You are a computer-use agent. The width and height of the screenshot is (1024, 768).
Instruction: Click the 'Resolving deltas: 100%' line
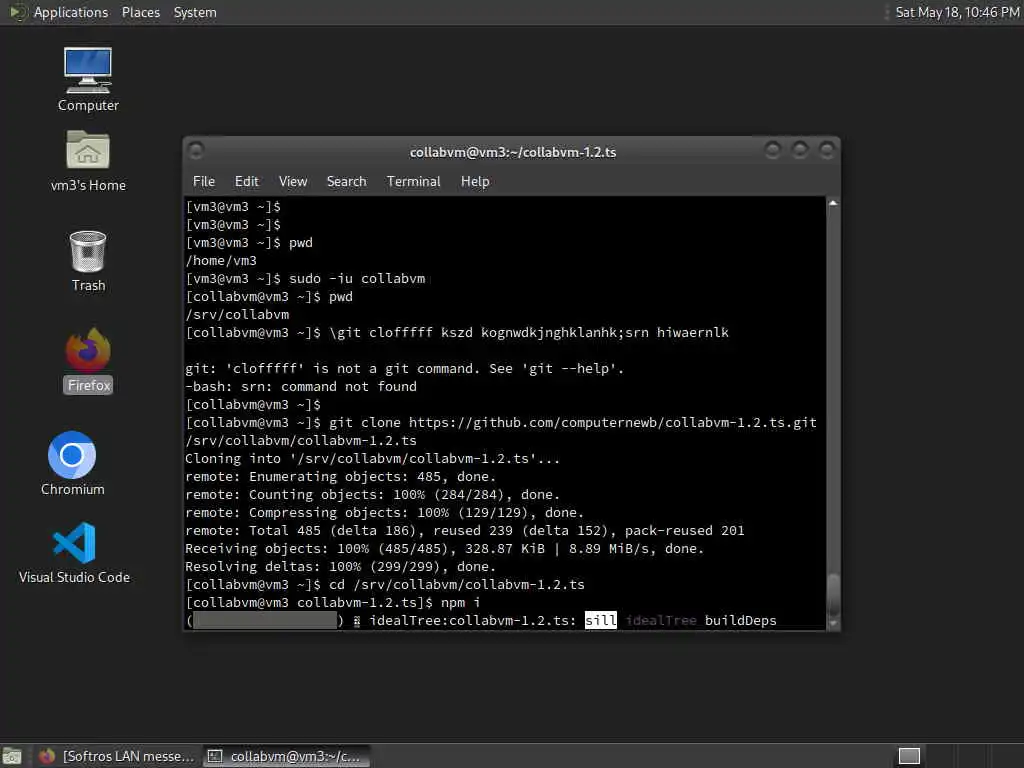point(340,567)
